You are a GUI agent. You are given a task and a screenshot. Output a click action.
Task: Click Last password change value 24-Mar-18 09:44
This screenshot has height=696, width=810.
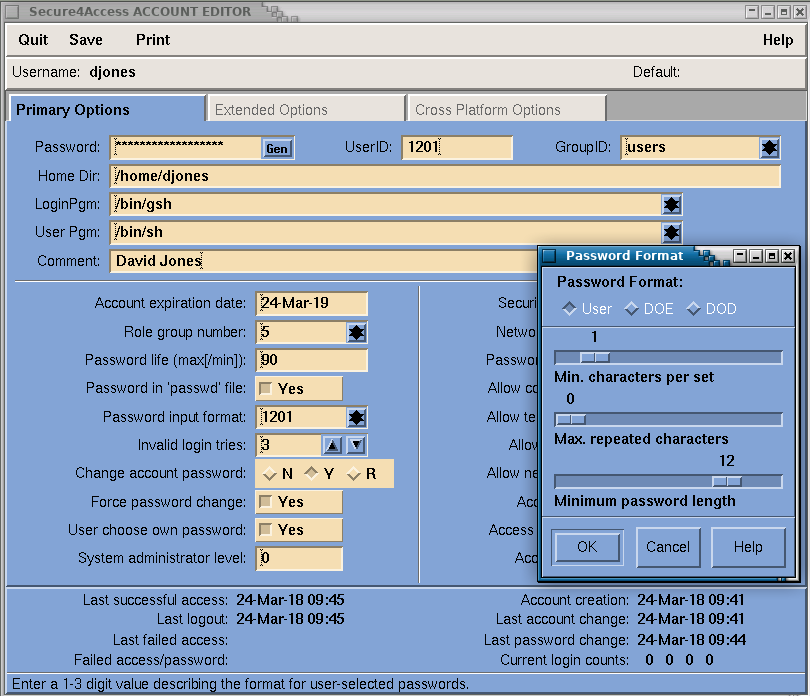[691, 640]
